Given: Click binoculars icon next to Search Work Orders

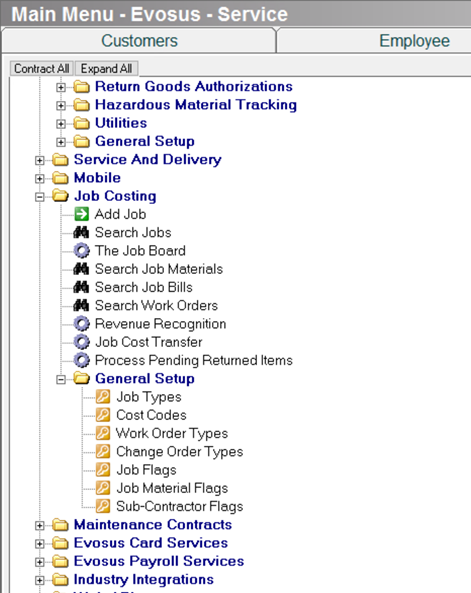Looking at the screenshot, I should point(81,305).
